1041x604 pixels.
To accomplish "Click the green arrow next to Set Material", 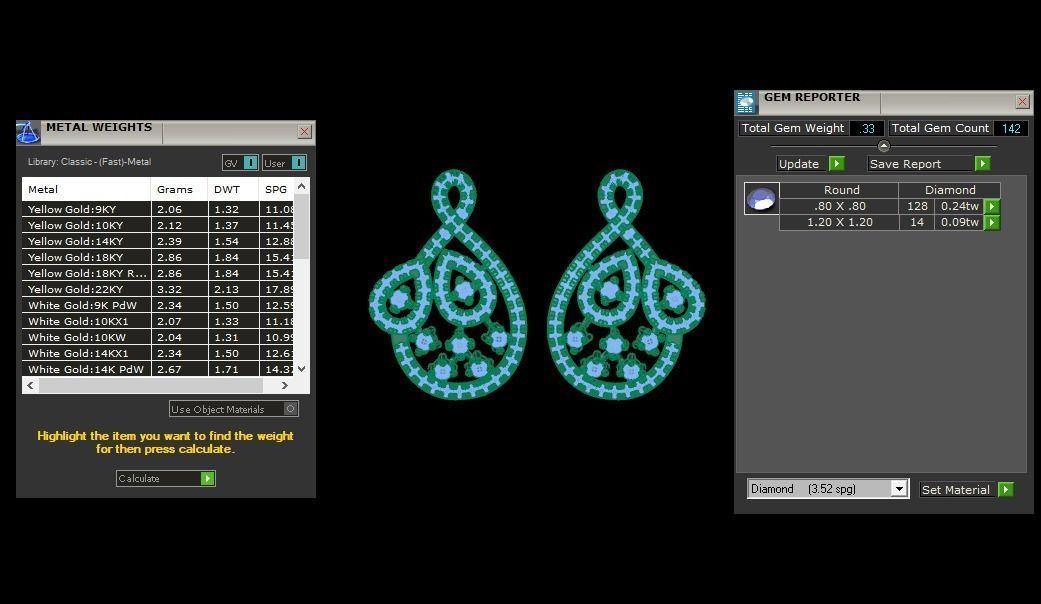I will coord(1006,490).
